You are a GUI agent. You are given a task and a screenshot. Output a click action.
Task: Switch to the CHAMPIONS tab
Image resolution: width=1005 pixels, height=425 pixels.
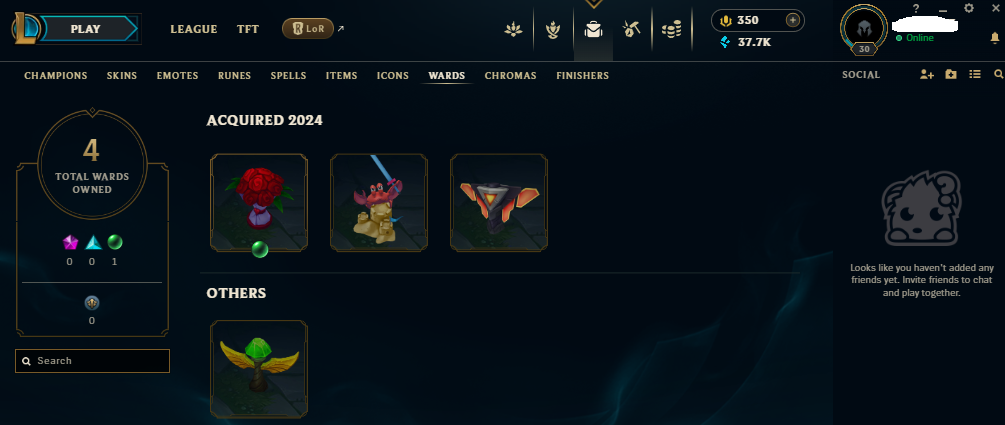pyautogui.click(x=56, y=76)
